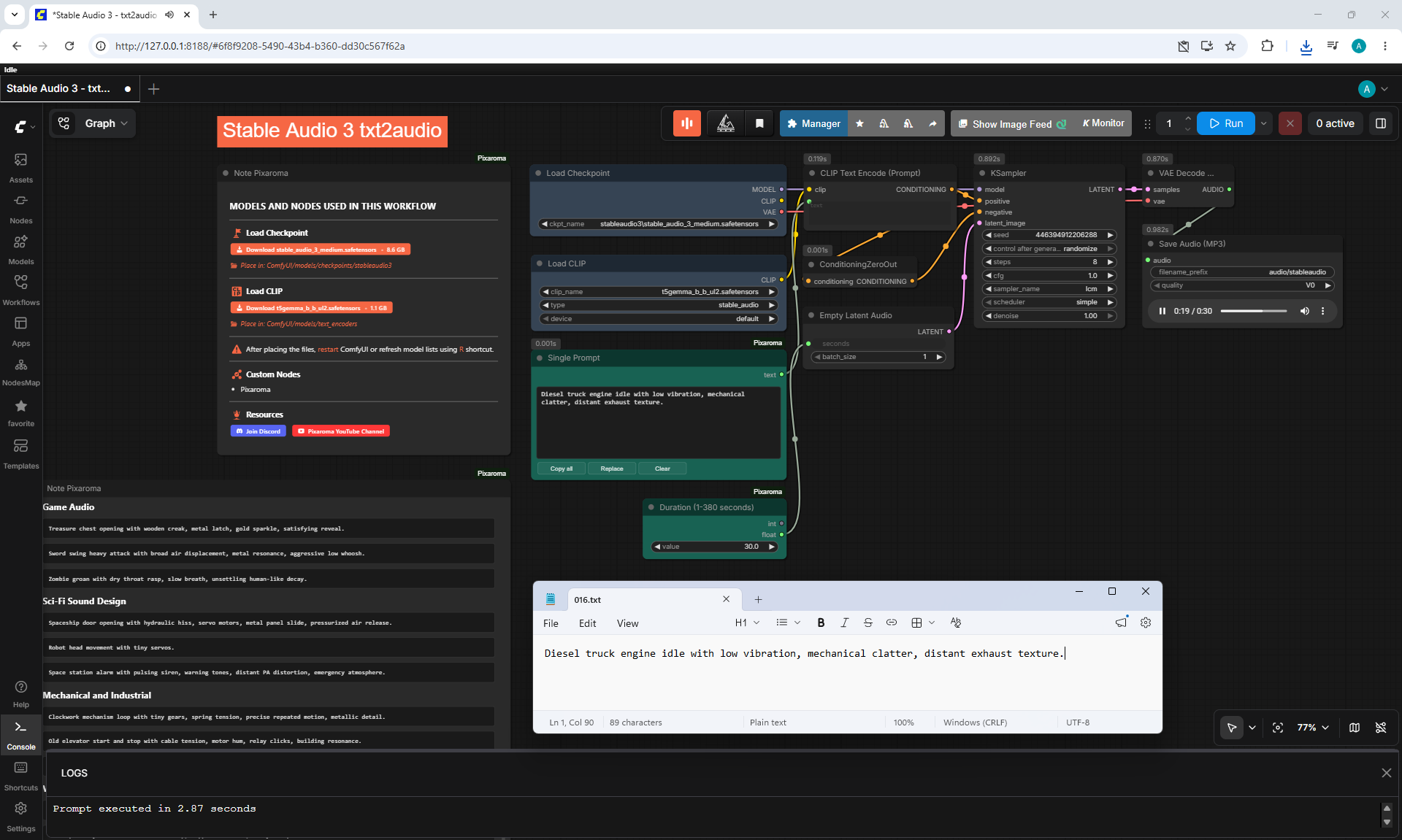The height and width of the screenshot is (840, 1402).
Task: Open the user account dropdown in ComfyUI
Action: click(1374, 89)
